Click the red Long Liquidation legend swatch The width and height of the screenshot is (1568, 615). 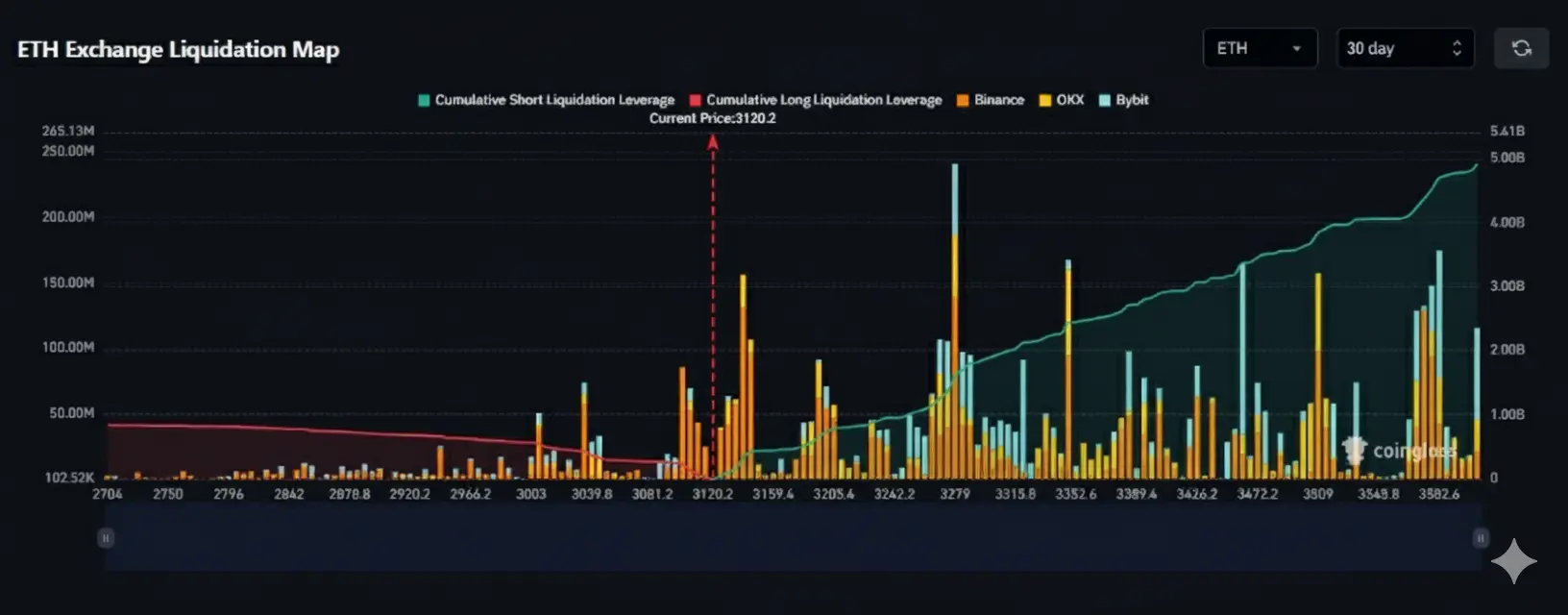[x=695, y=101]
